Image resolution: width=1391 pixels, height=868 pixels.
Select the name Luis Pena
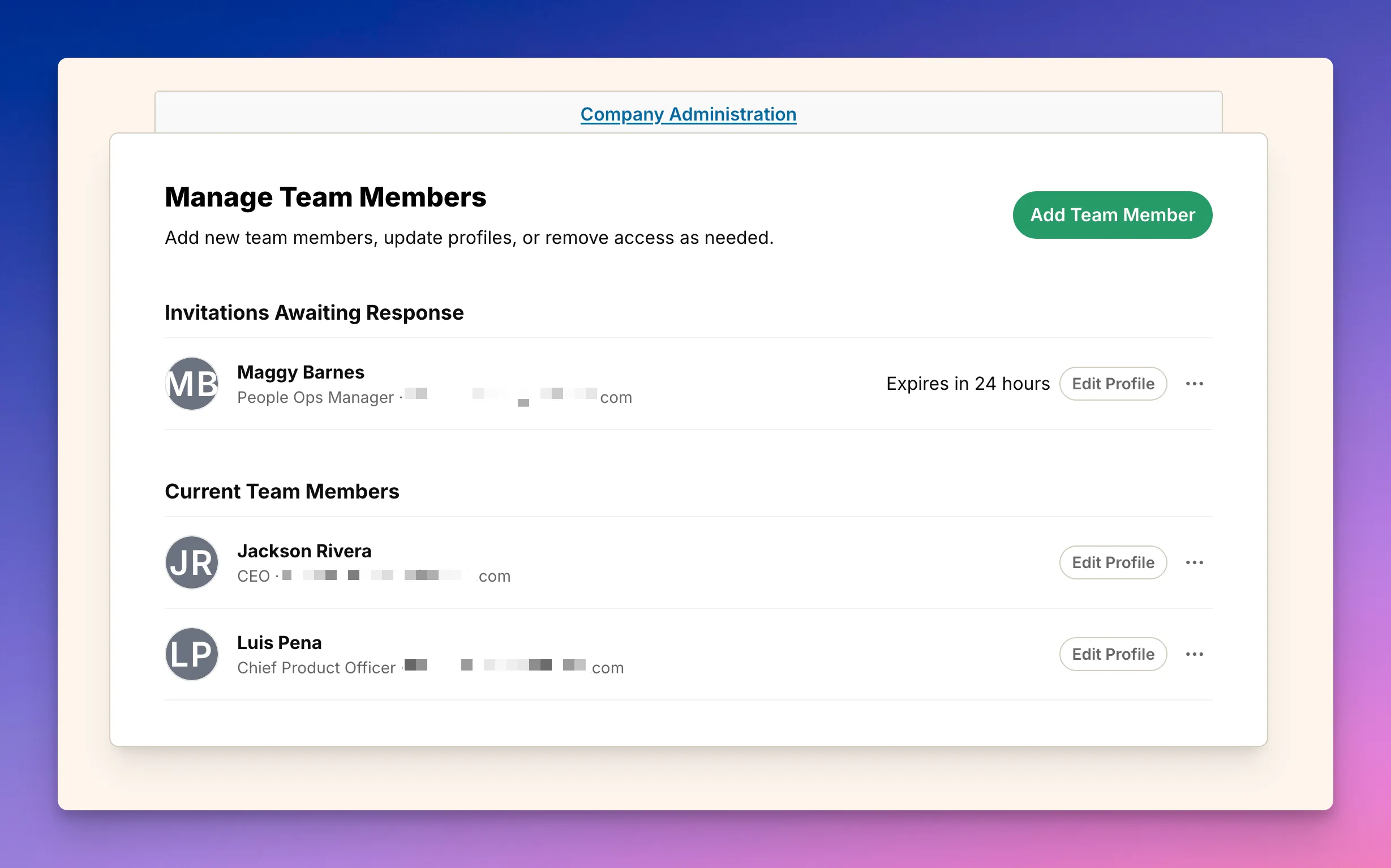point(279,642)
